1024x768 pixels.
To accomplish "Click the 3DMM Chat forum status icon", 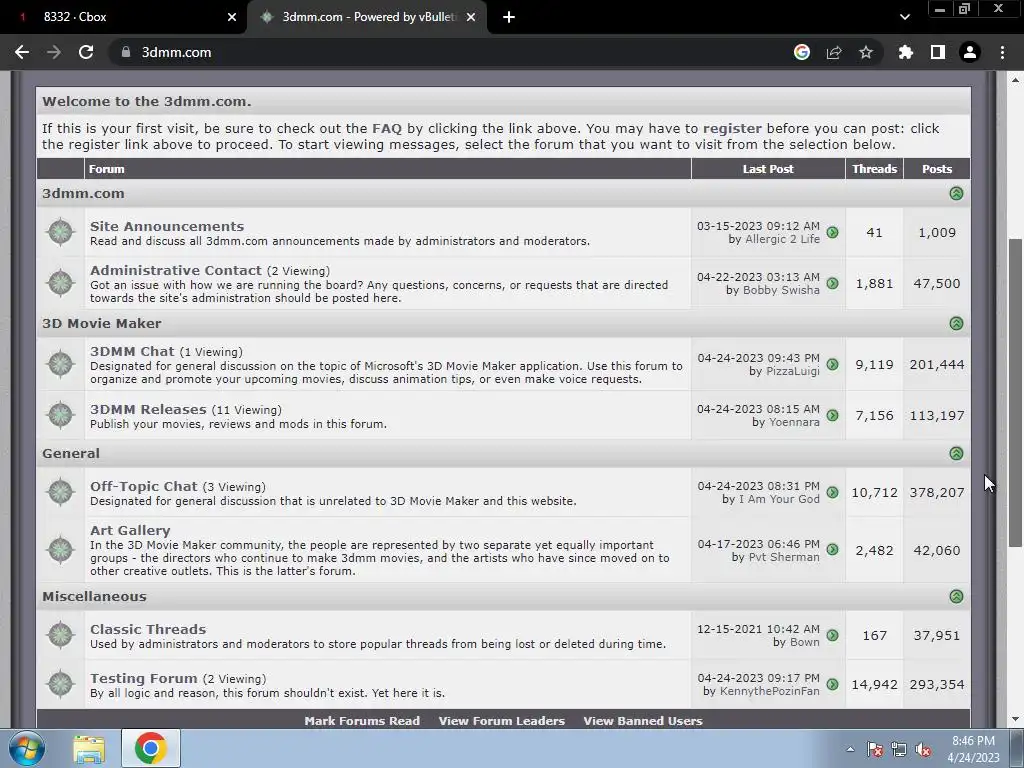I will (x=60, y=364).
